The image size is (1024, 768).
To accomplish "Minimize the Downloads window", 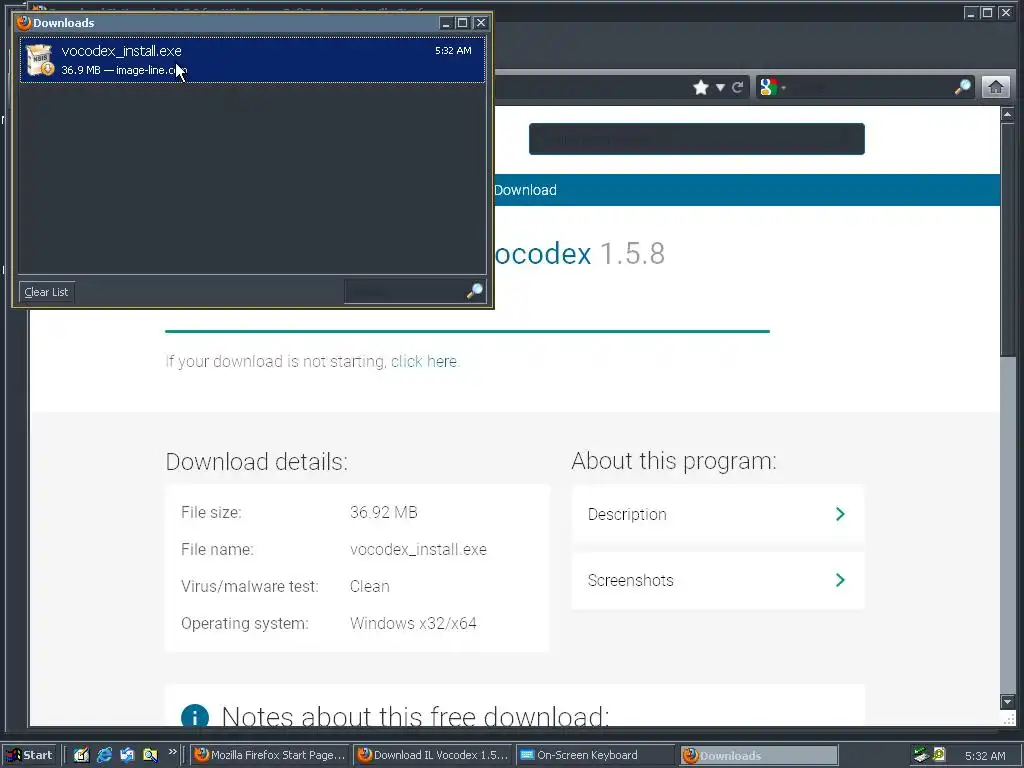I will 446,23.
